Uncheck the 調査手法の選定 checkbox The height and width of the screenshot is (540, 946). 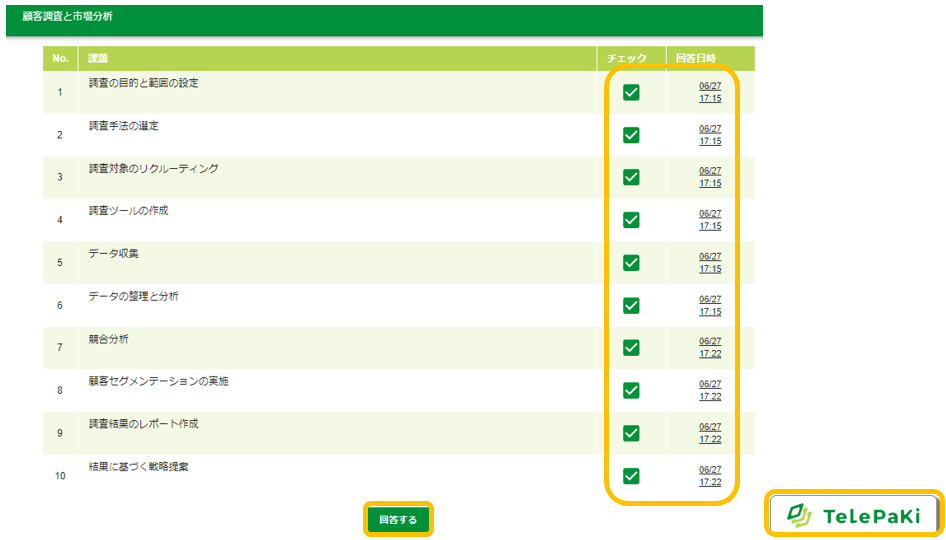[631, 135]
